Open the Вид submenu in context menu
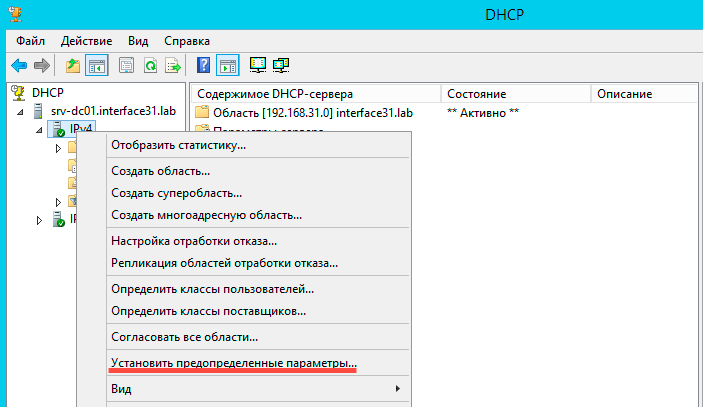The image size is (703, 407). pos(258,389)
